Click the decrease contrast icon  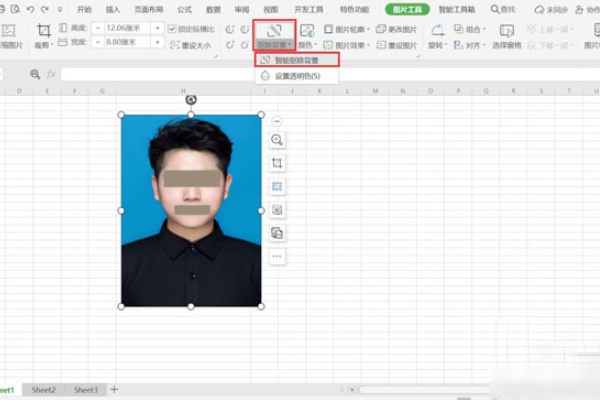[245, 29]
